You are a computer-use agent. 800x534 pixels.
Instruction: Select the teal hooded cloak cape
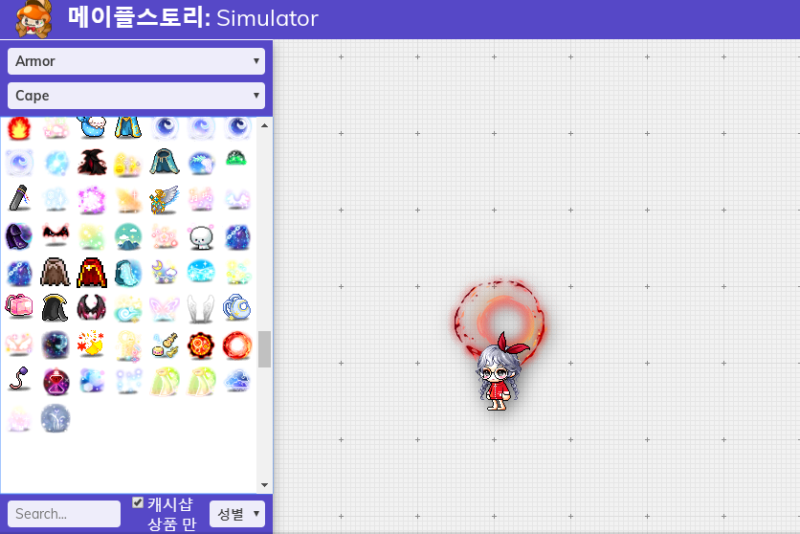coord(164,162)
